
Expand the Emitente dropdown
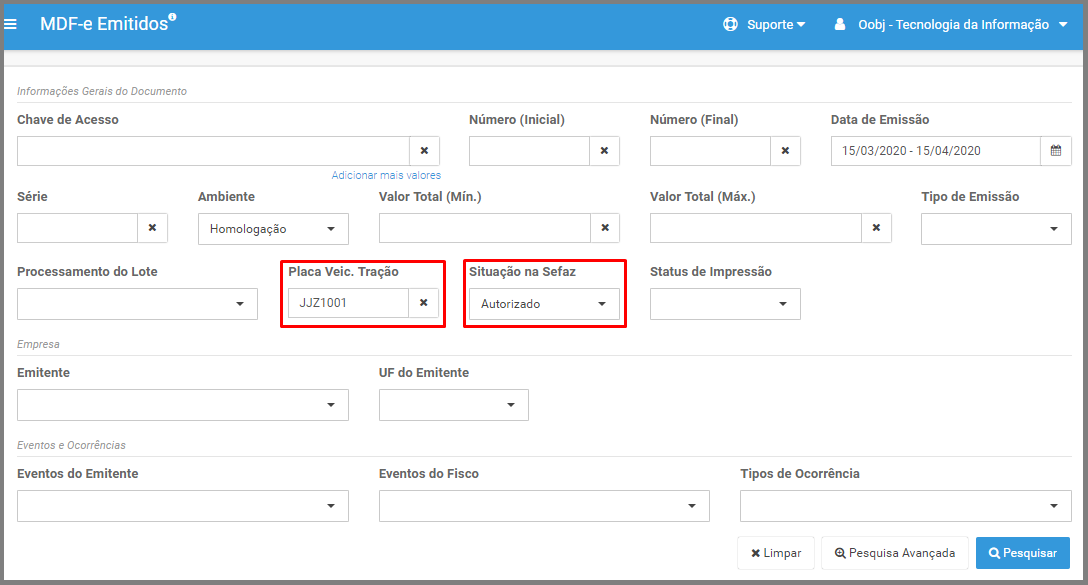point(183,405)
